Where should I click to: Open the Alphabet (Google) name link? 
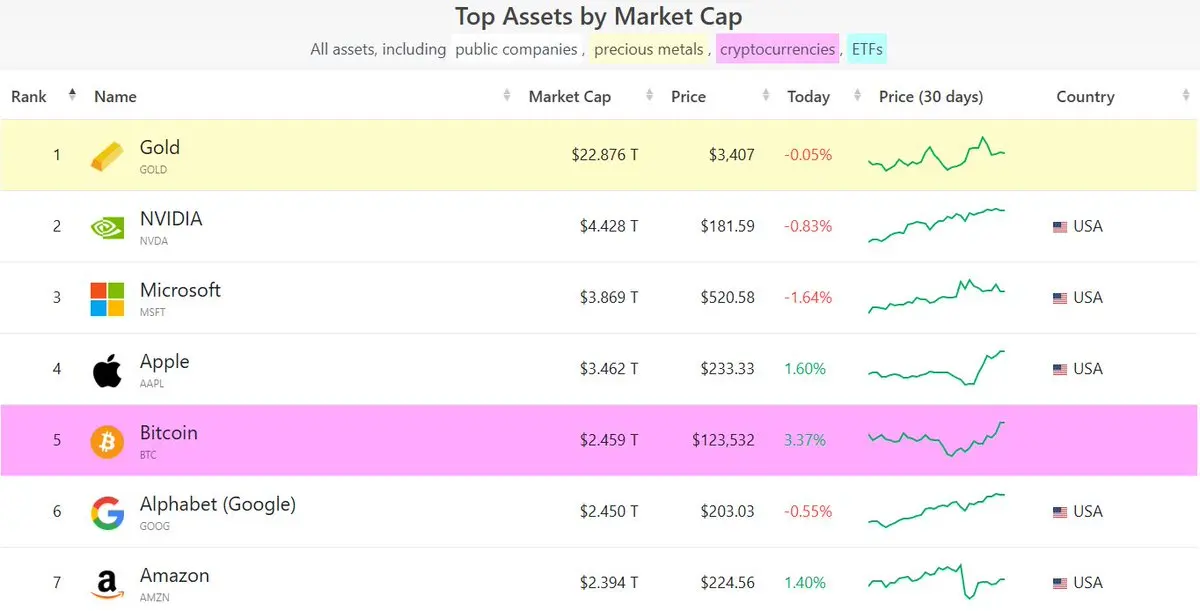click(x=218, y=504)
